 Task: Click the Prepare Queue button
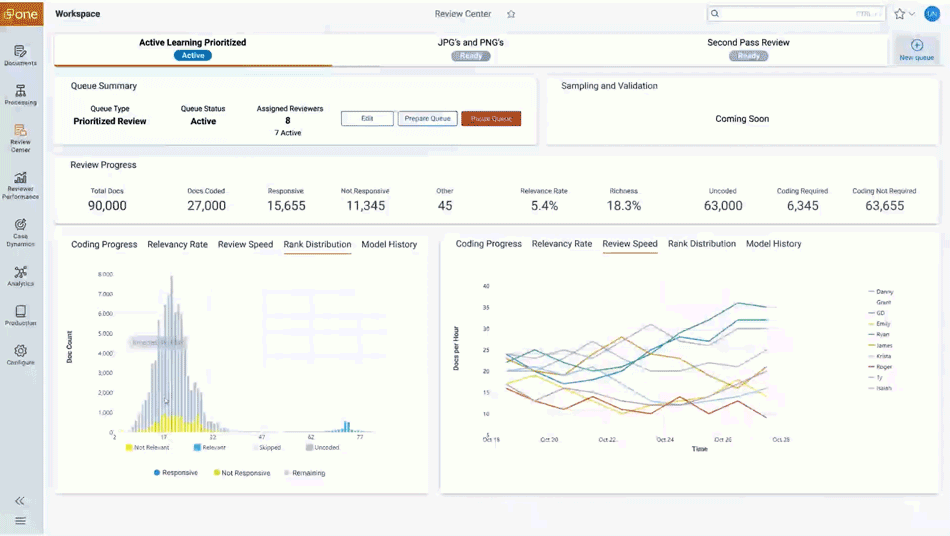(x=427, y=118)
